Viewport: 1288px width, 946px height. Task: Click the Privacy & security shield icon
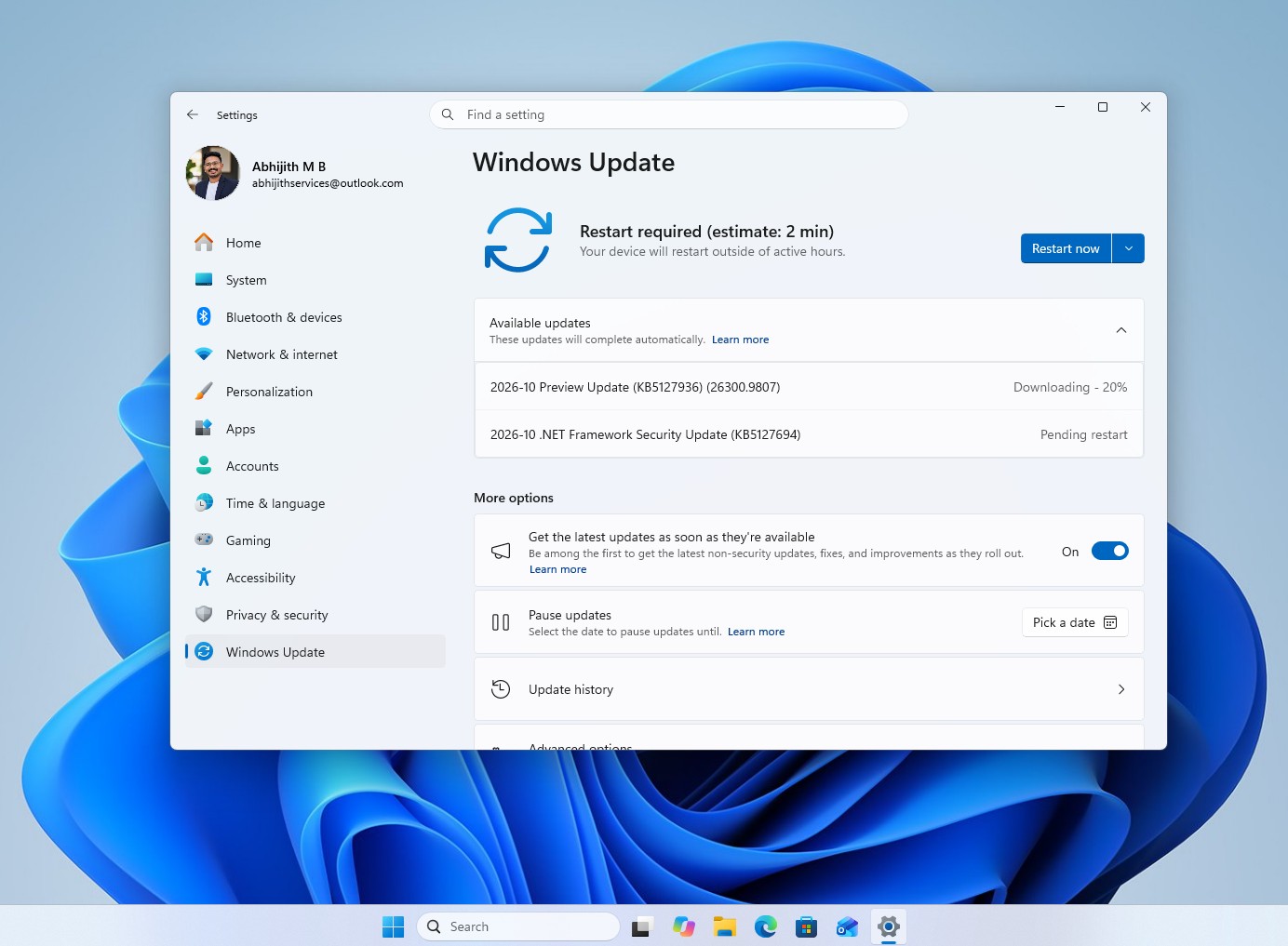point(204,615)
